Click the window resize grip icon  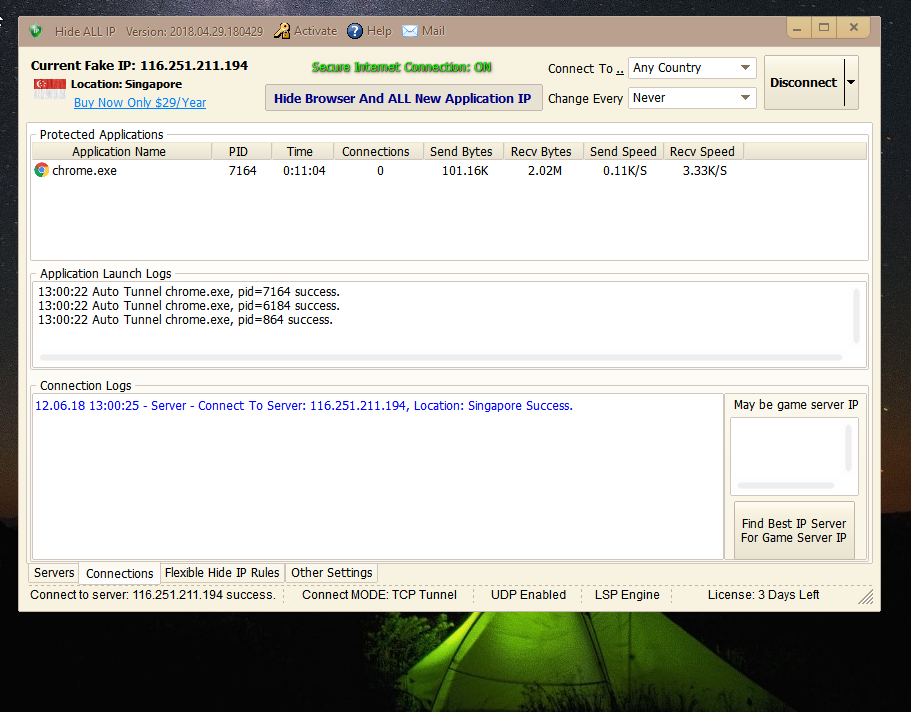click(866, 597)
